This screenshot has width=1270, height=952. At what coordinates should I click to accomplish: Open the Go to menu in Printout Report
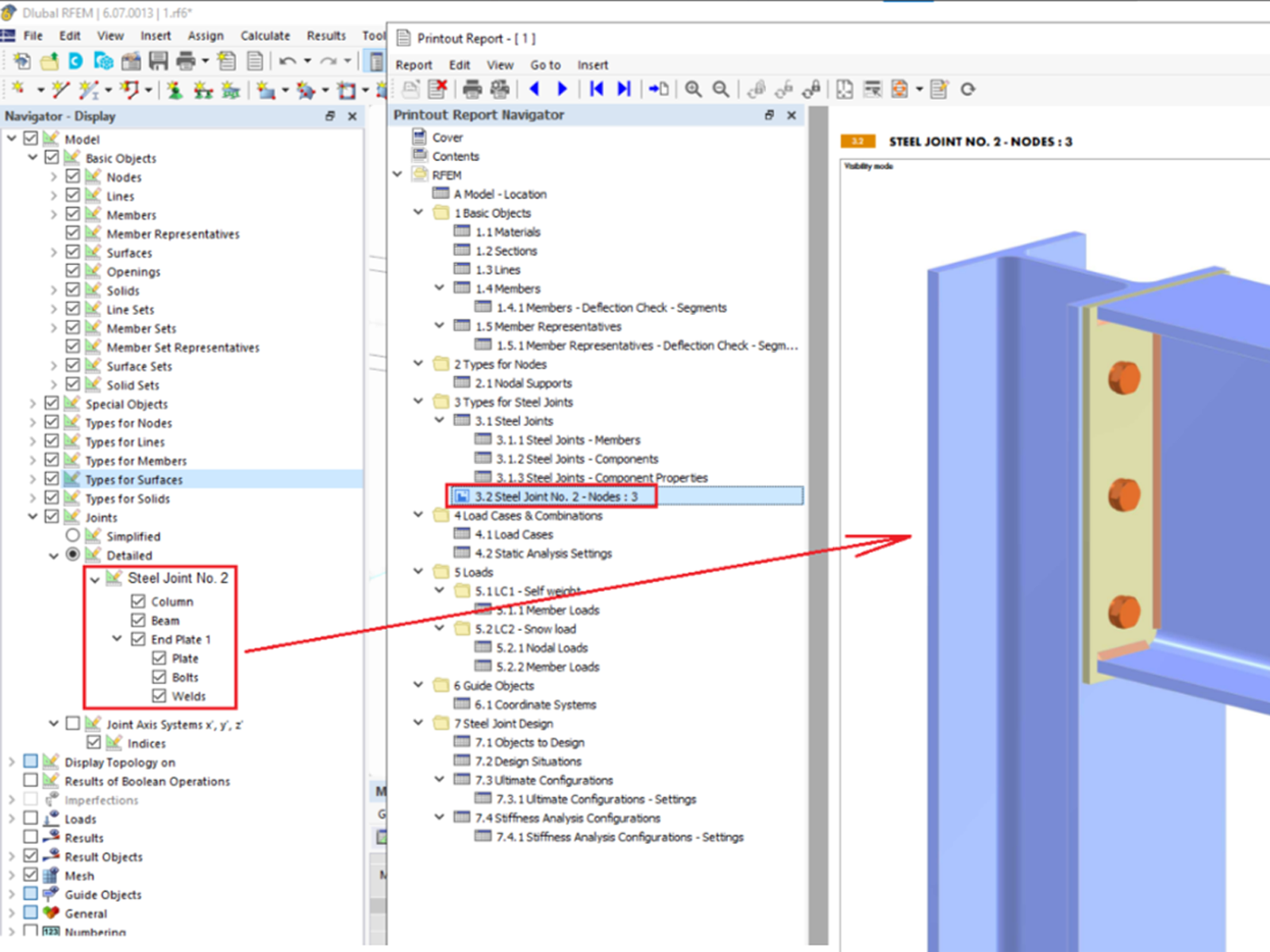(x=545, y=65)
